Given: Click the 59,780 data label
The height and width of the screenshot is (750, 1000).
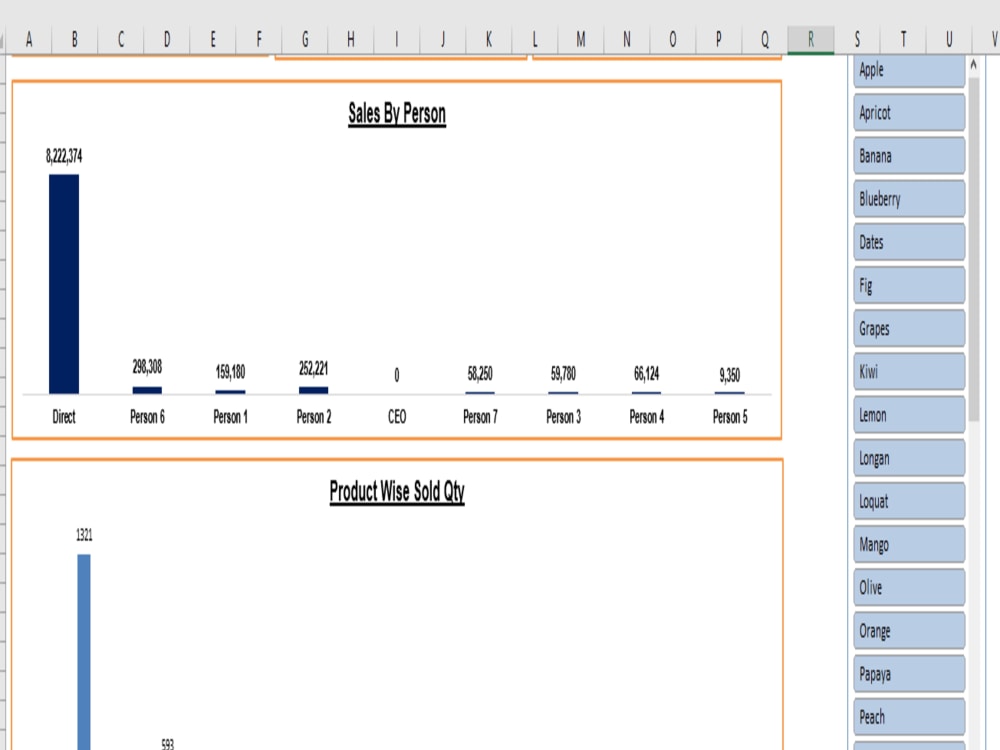Looking at the screenshot, I should tap(563, 374).
